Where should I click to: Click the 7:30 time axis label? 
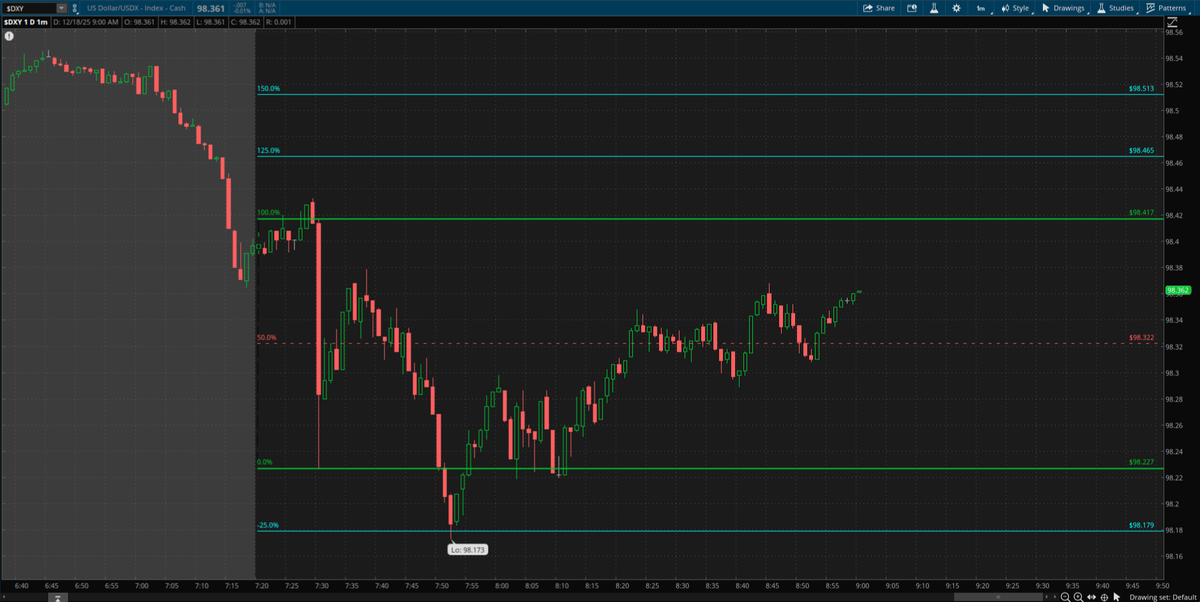(322, 584)
